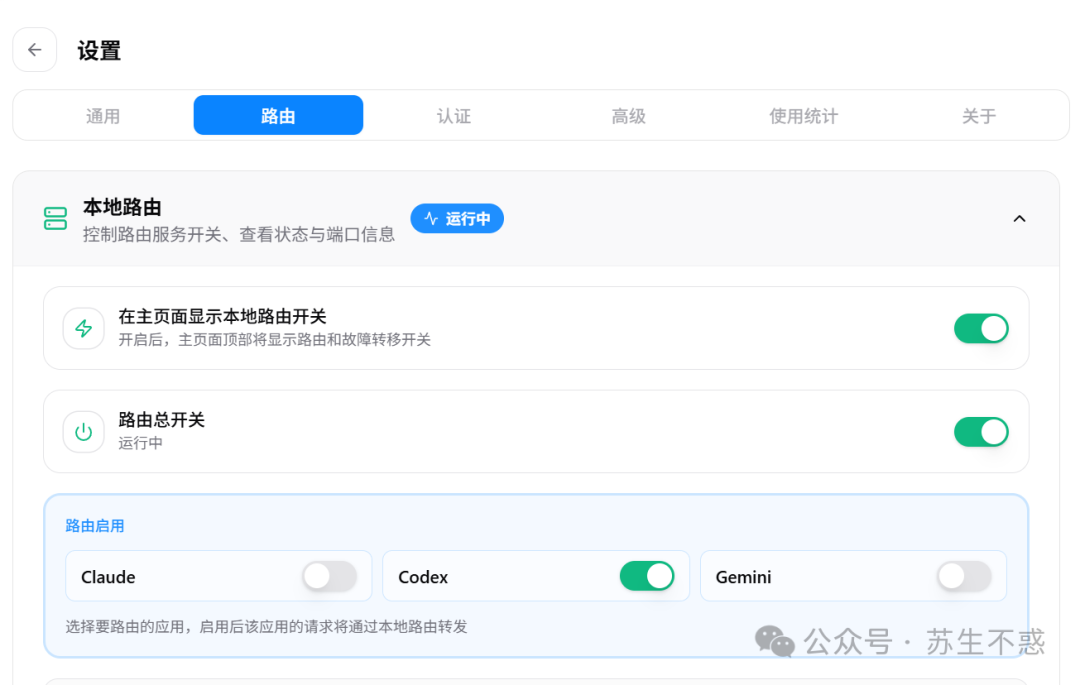The height and width of the screenshot is (685, 1080).
Task: Show the 使用统计 tab
Action: point(803,116)
